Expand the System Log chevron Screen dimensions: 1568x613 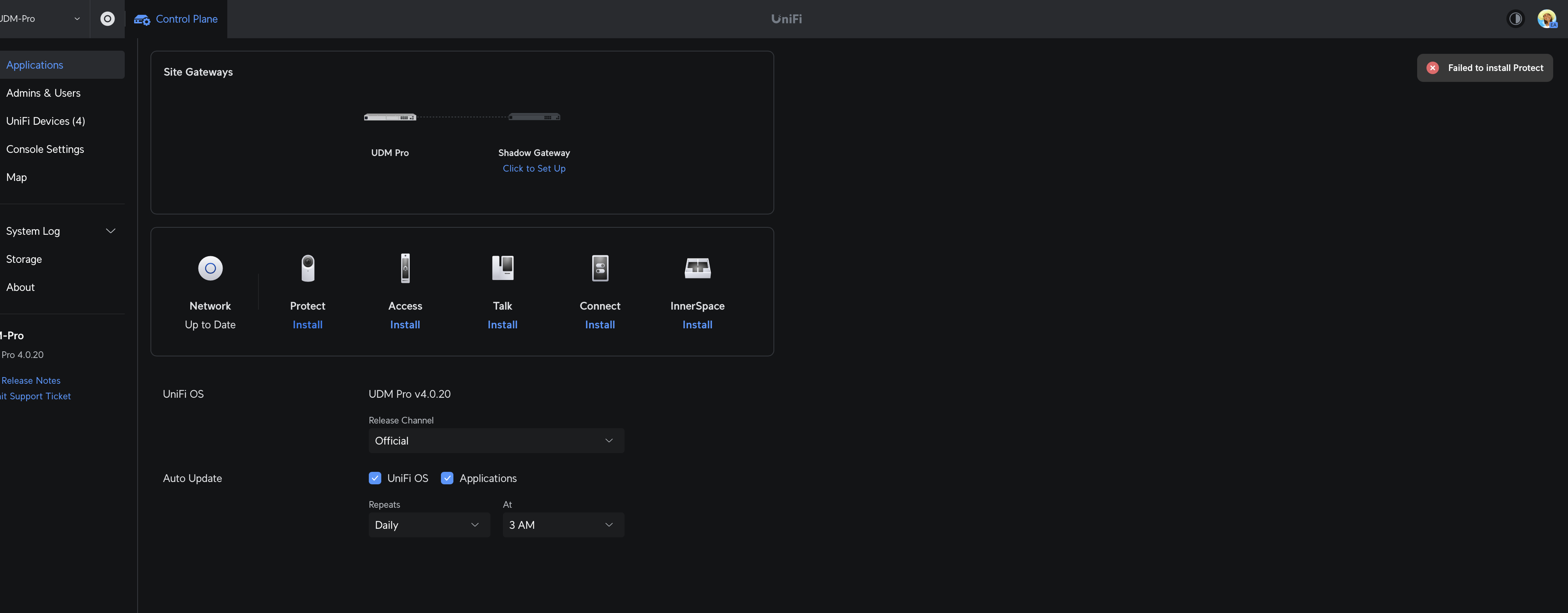(x=111, y=231)
